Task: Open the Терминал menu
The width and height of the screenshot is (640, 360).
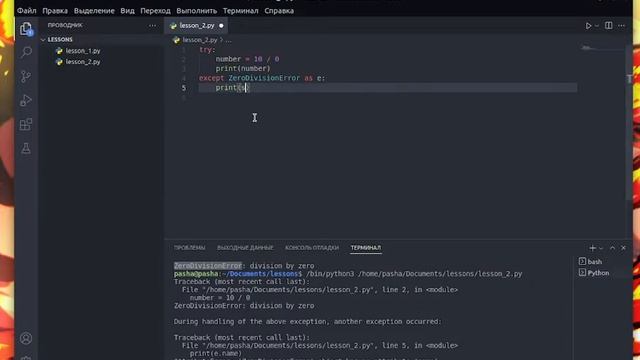Action: (240, 11)
